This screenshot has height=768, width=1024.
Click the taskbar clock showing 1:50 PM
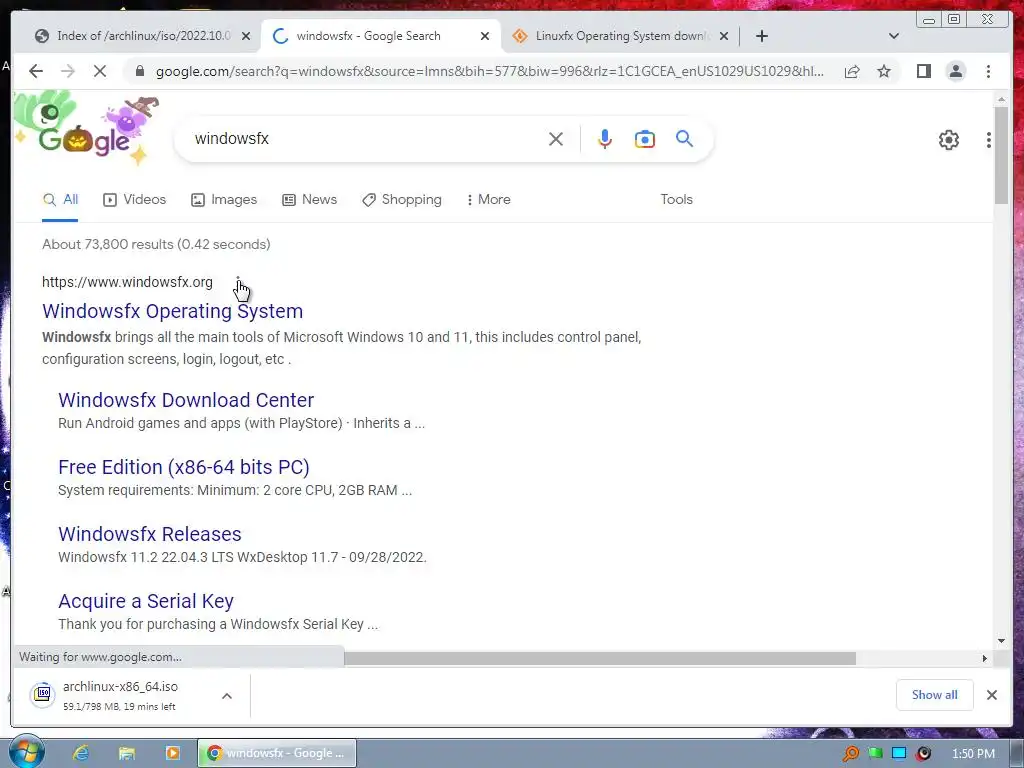pyautogui.click(x=974, y=754)
